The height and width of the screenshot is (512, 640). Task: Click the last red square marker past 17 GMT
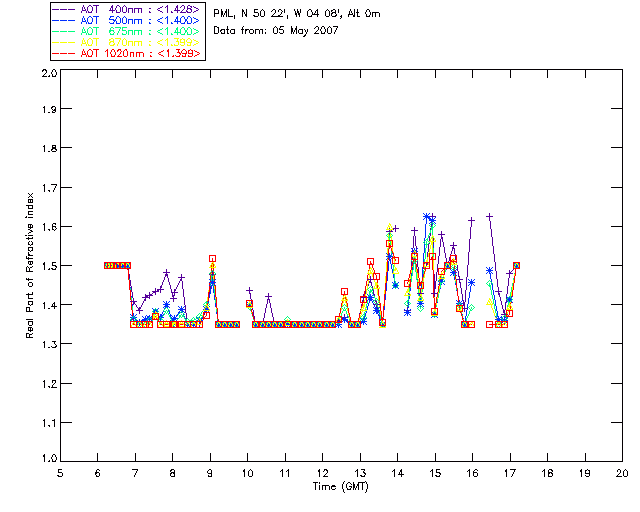tap(516, 265)
